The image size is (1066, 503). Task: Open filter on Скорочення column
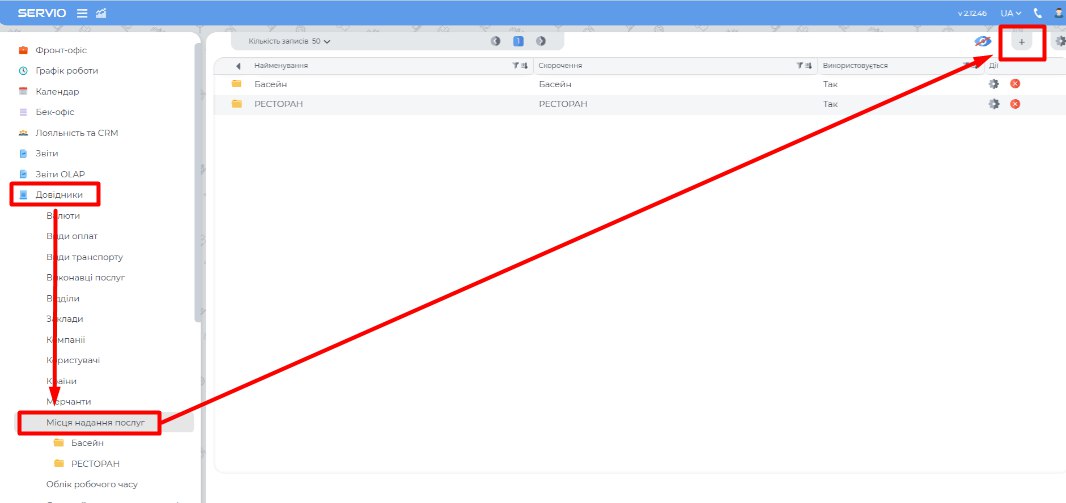[801, 66]
